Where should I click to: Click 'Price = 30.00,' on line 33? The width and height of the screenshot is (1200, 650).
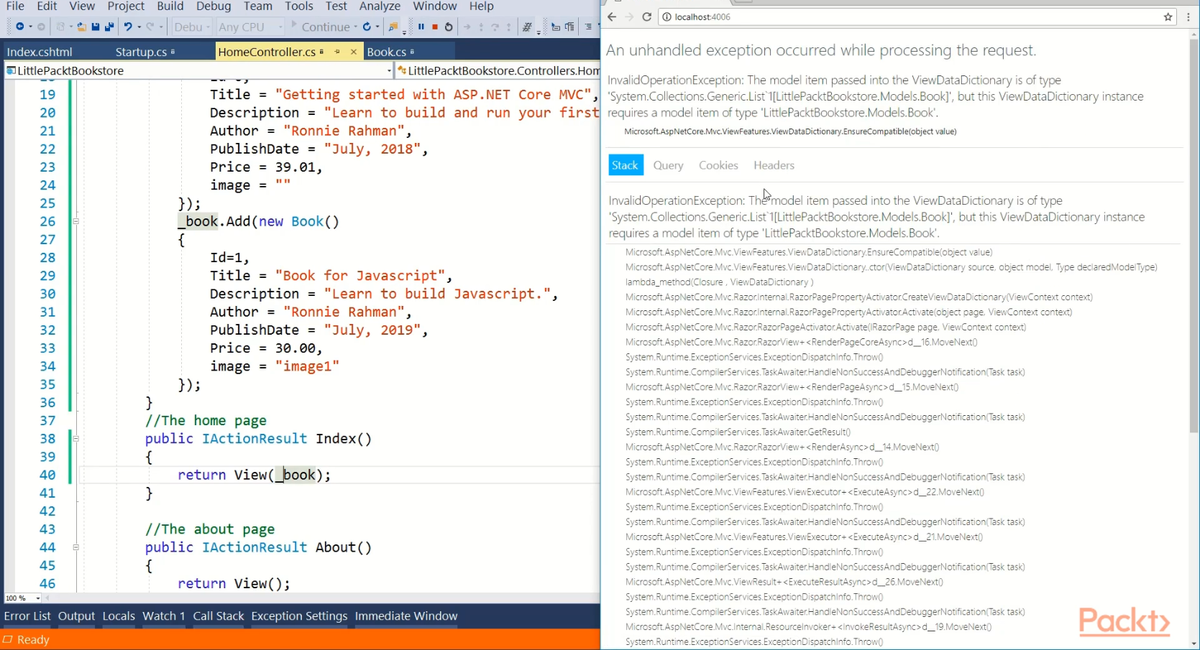(267, 348)
